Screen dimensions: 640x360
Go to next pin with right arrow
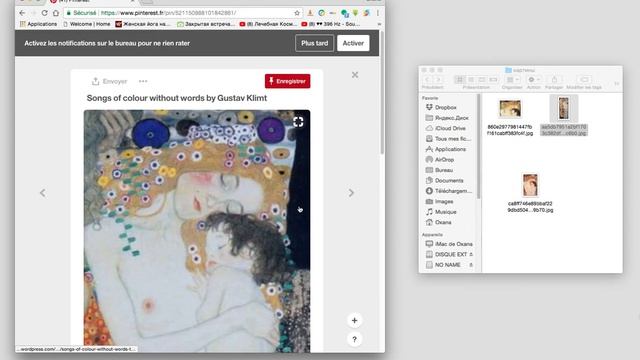(x=351, y=193)
